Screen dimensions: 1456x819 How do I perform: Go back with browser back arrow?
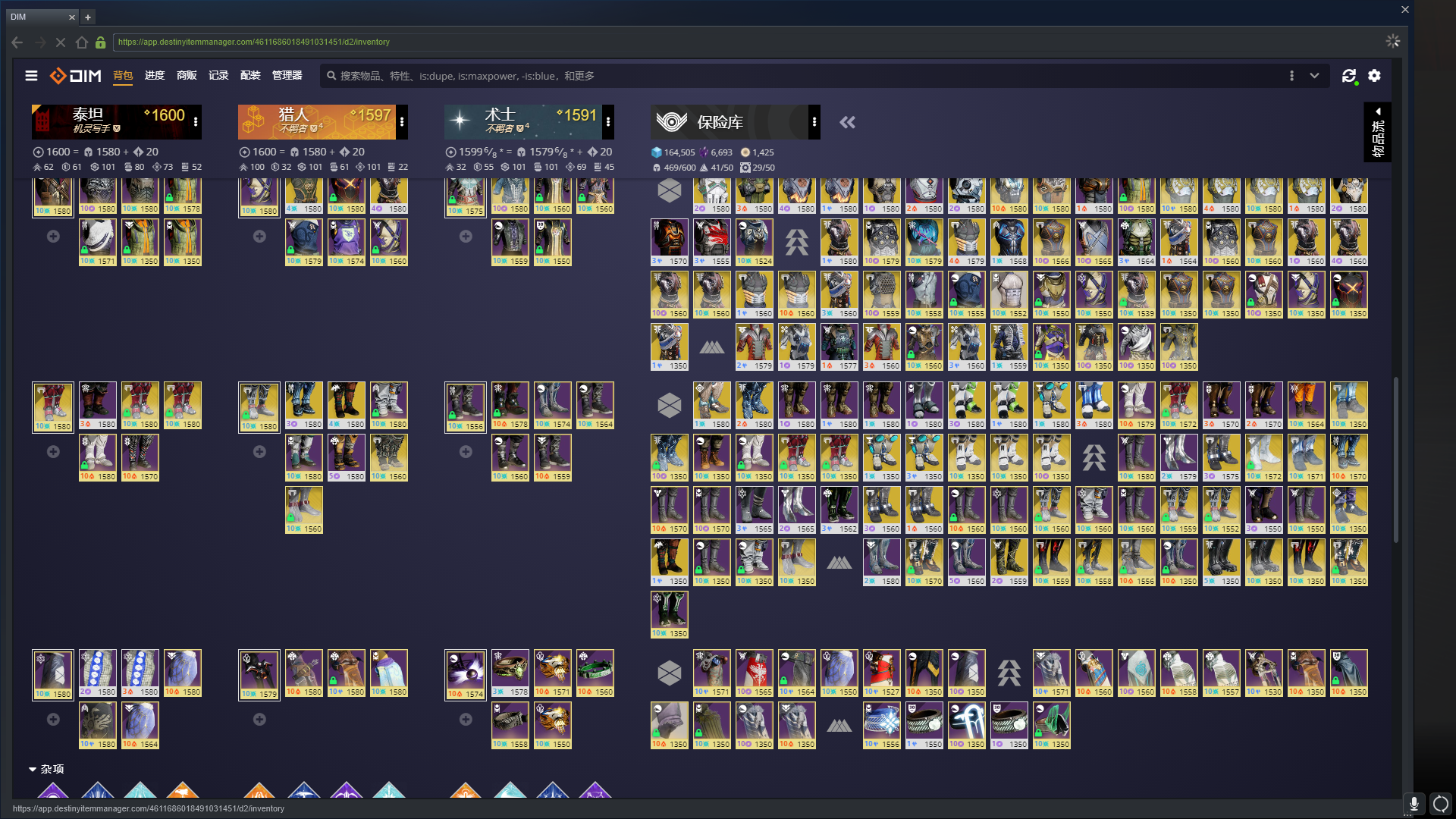[17, 42]
